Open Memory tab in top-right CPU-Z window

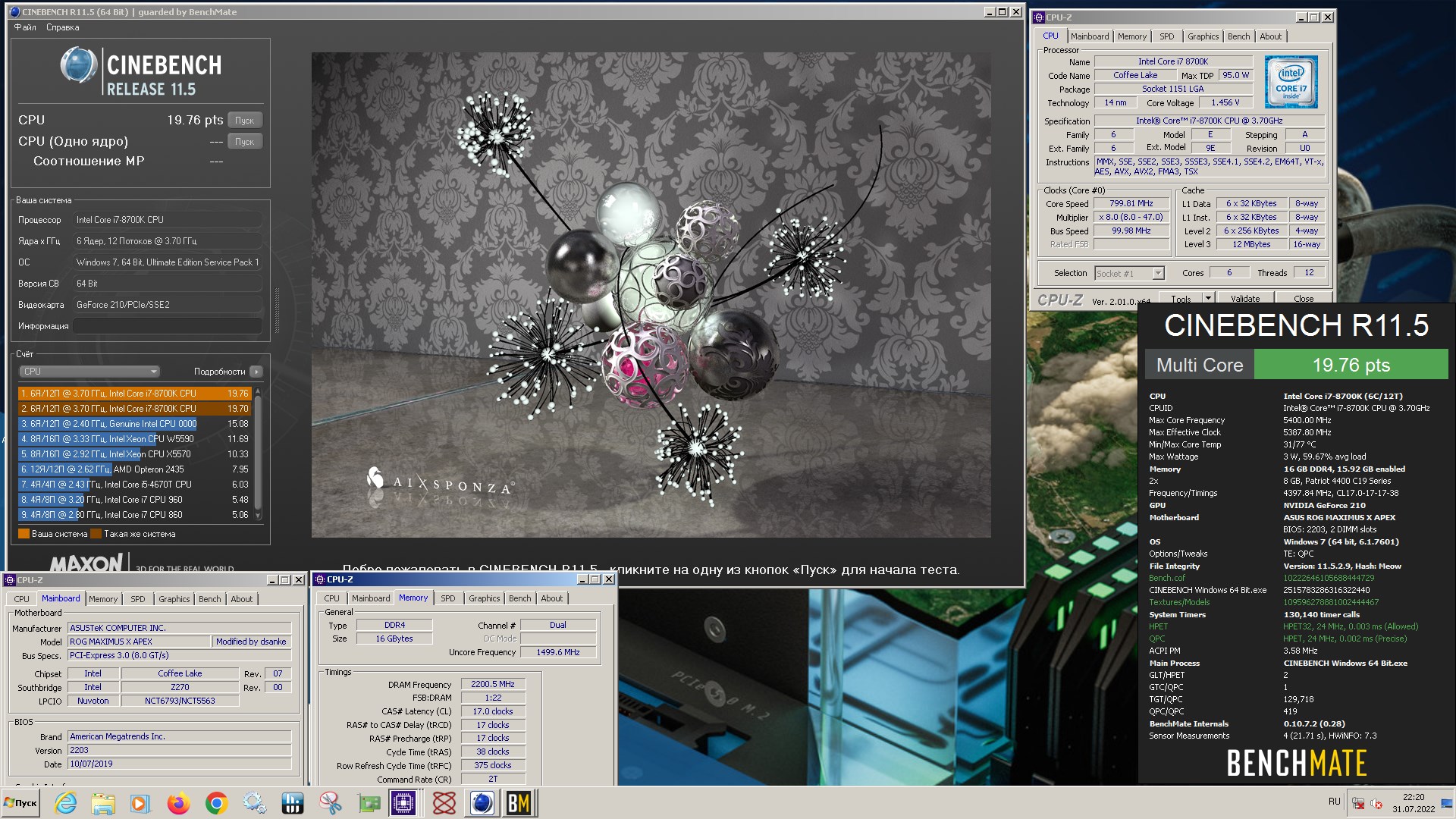pos(1131,36)
